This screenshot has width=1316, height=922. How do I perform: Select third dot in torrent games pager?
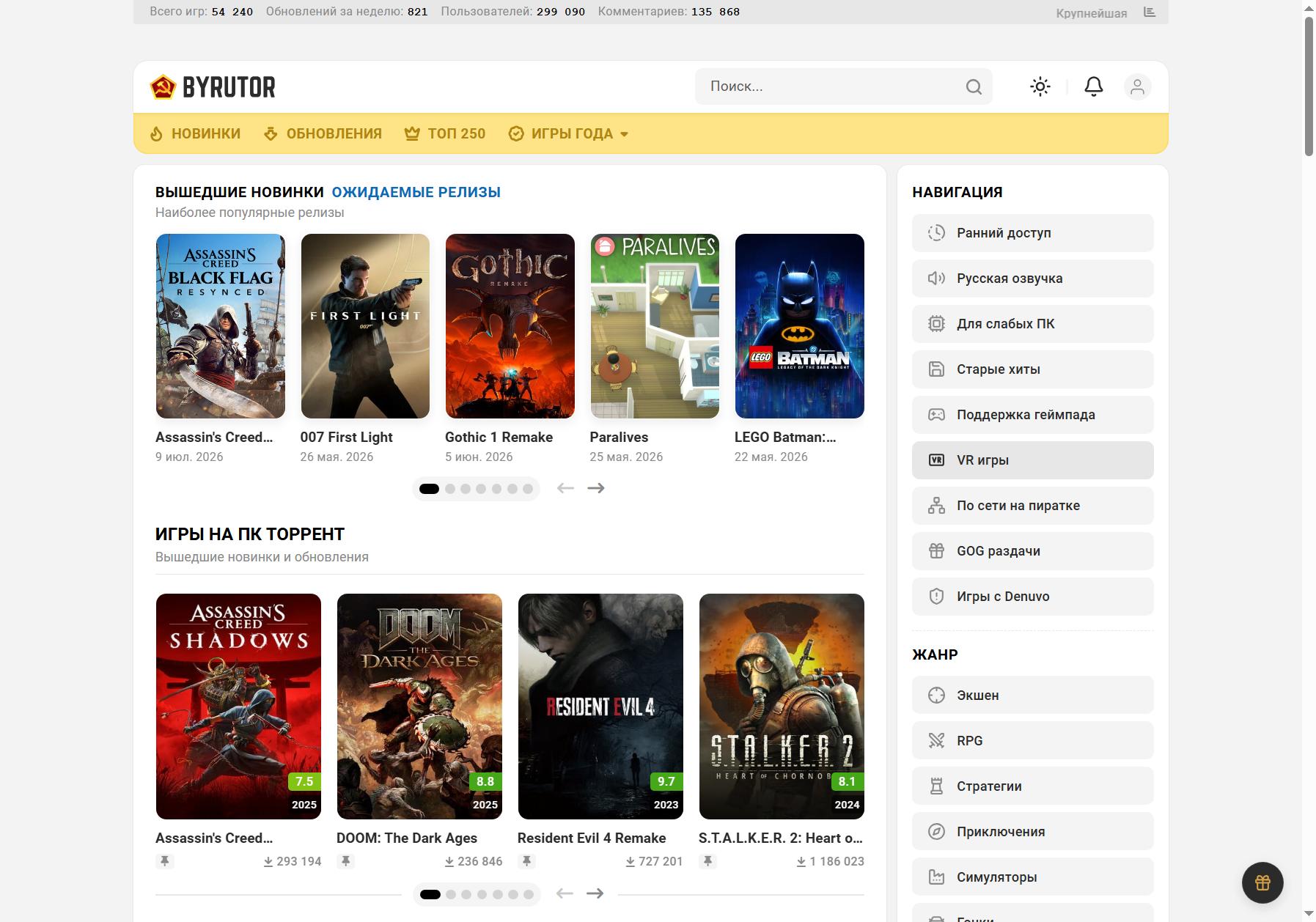coord(466,894)
